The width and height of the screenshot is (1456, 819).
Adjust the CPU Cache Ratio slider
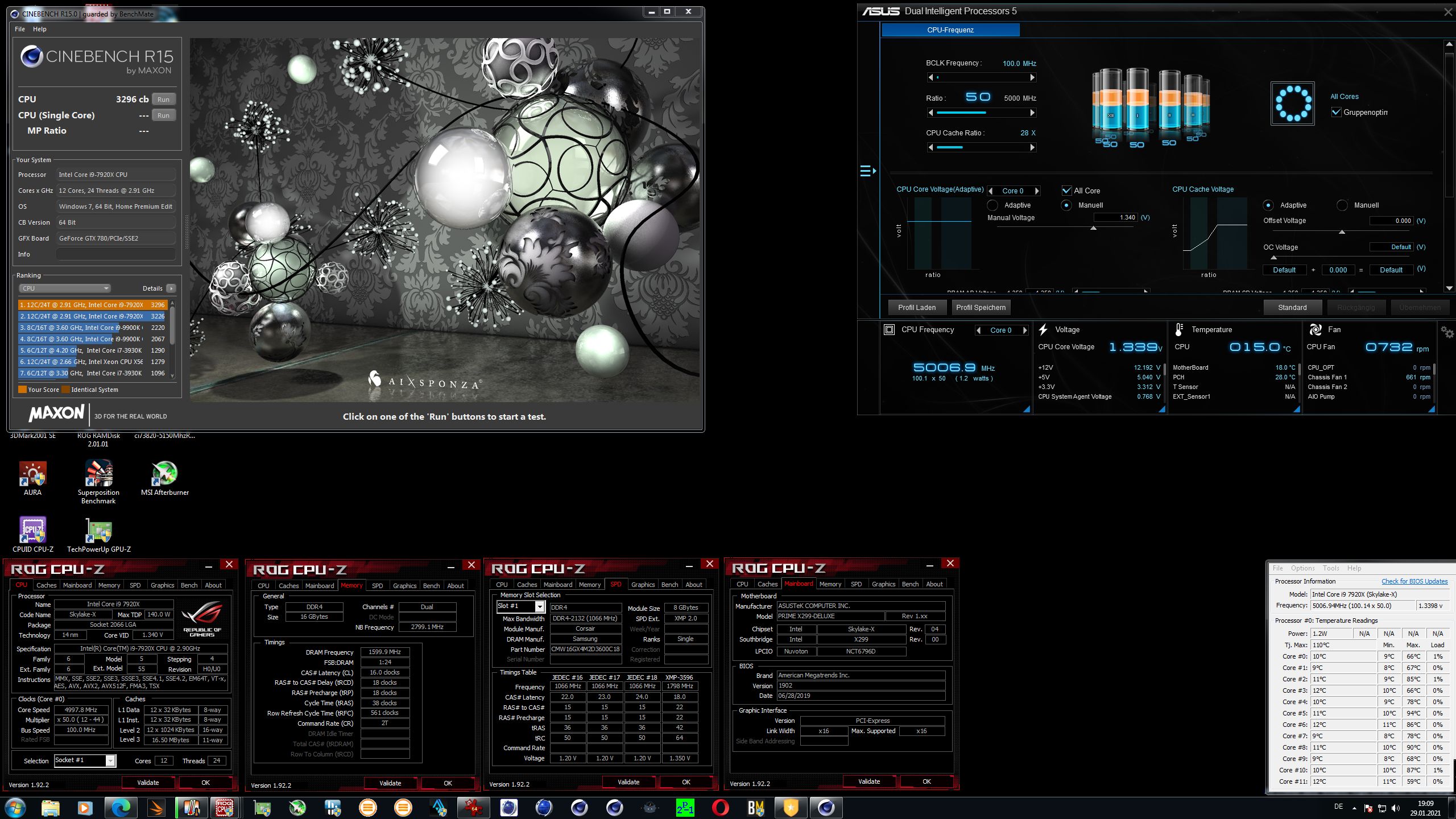pos(981,147)
